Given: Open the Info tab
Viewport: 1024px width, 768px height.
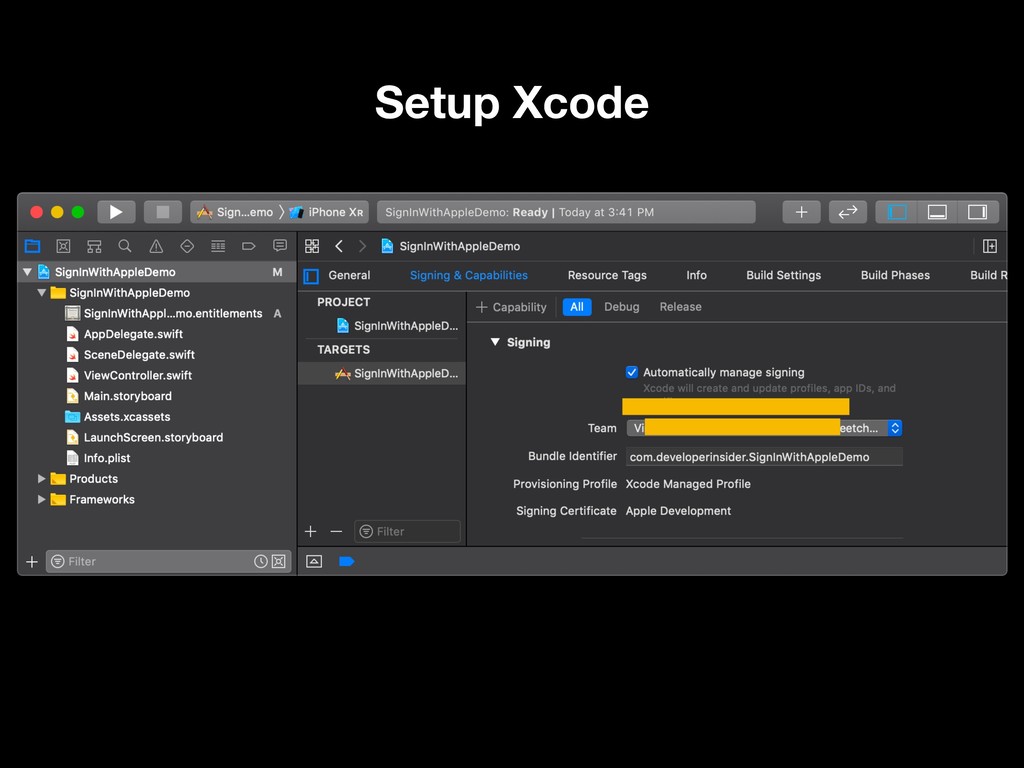Looking at the screenshot, I should 696,276.
